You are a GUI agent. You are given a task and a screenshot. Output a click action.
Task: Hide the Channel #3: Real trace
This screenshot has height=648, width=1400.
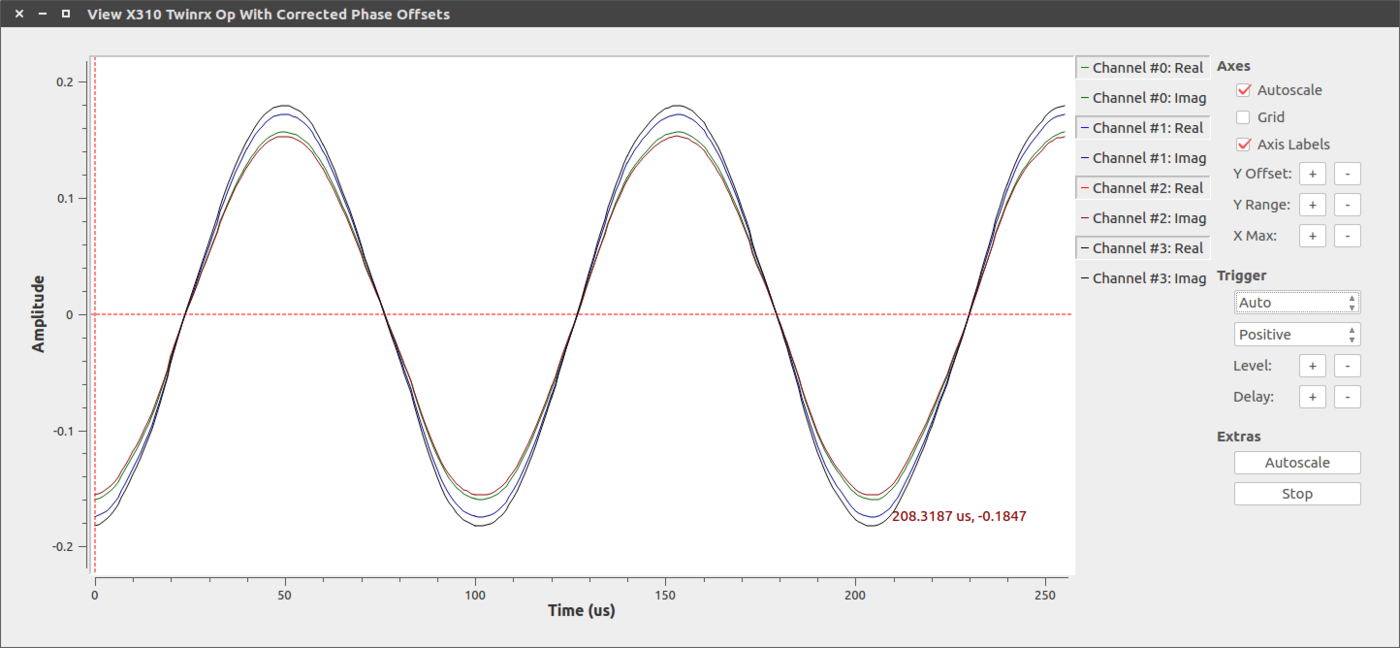click(1142, 247)
